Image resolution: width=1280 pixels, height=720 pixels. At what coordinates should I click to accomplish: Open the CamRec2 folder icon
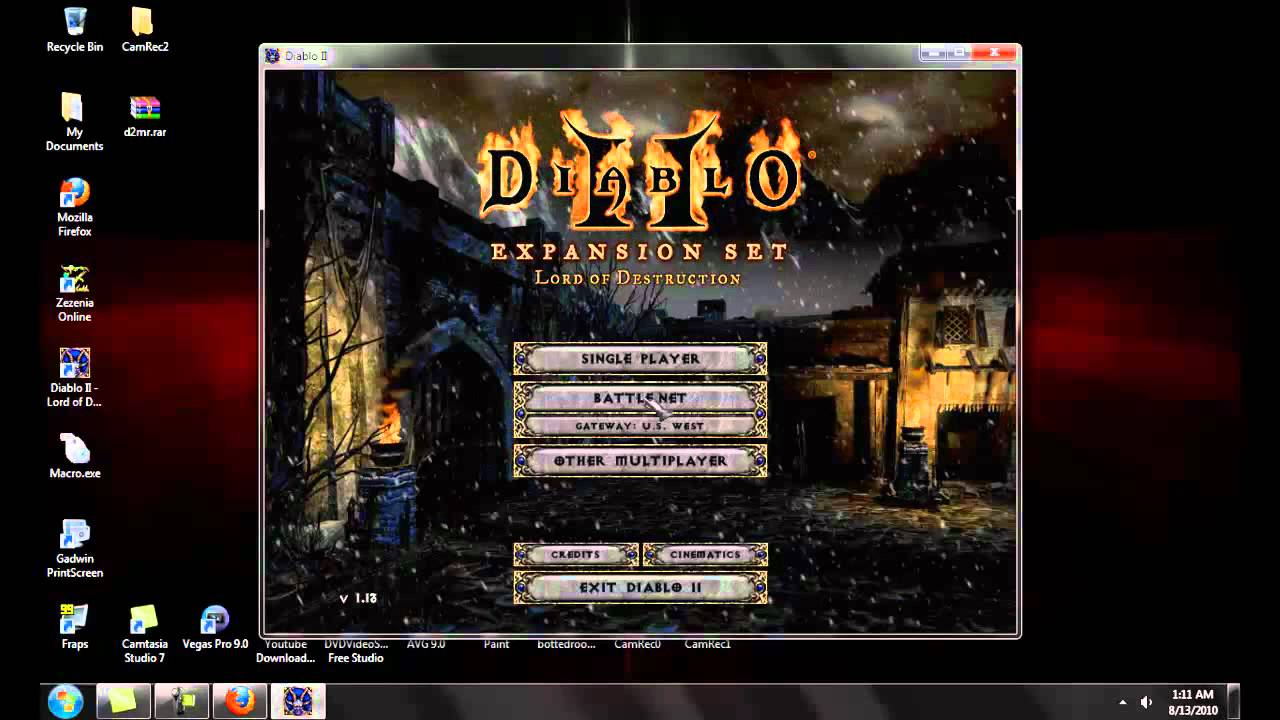pyautogui.click(x=144, y=30)
